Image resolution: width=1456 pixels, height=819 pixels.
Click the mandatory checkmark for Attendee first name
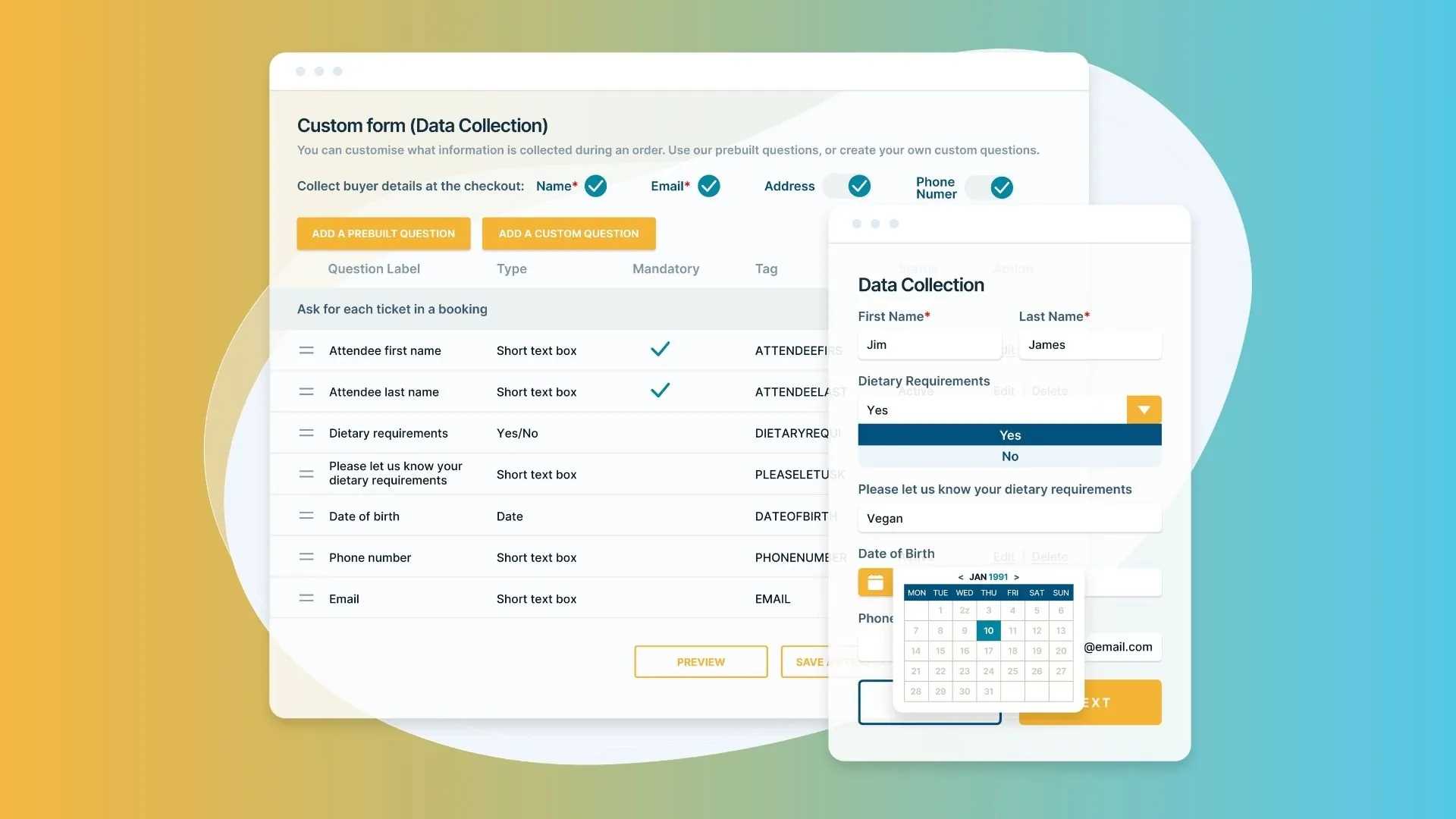pyautogui.click(x=660, y=349)
